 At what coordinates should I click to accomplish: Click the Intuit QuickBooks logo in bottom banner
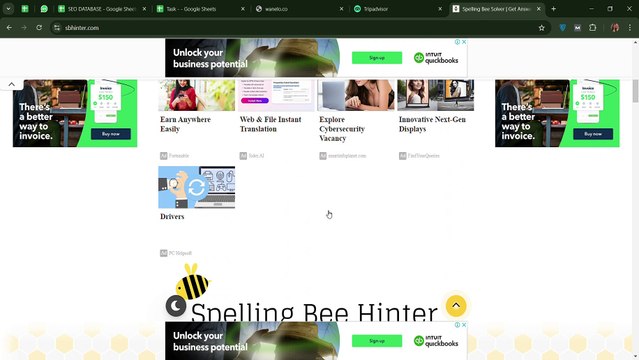(x=436, y=341)
